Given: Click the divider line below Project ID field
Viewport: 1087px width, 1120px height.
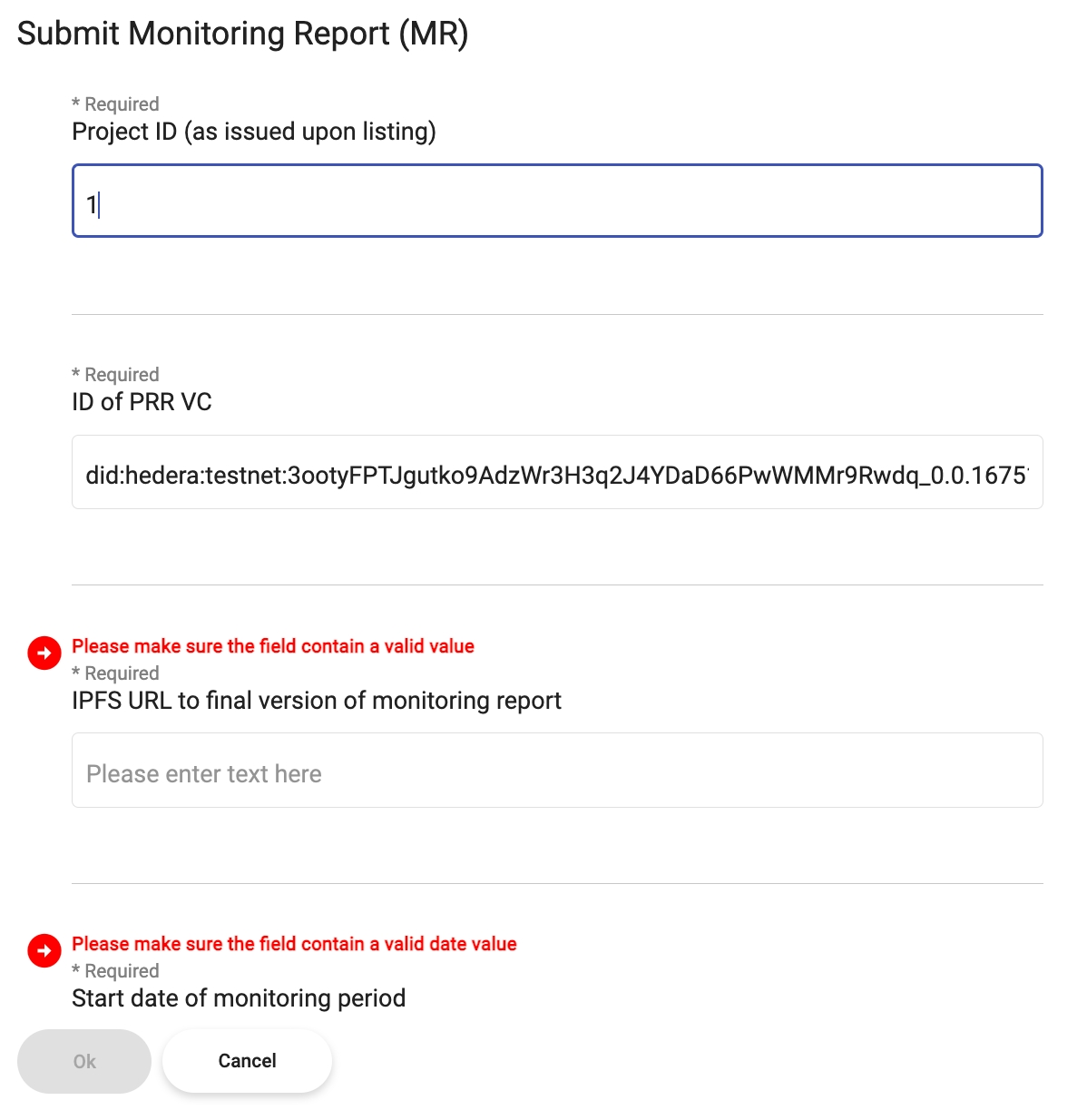Looking at the screenshot, I should pyautogui.click(x=557, y=315).
